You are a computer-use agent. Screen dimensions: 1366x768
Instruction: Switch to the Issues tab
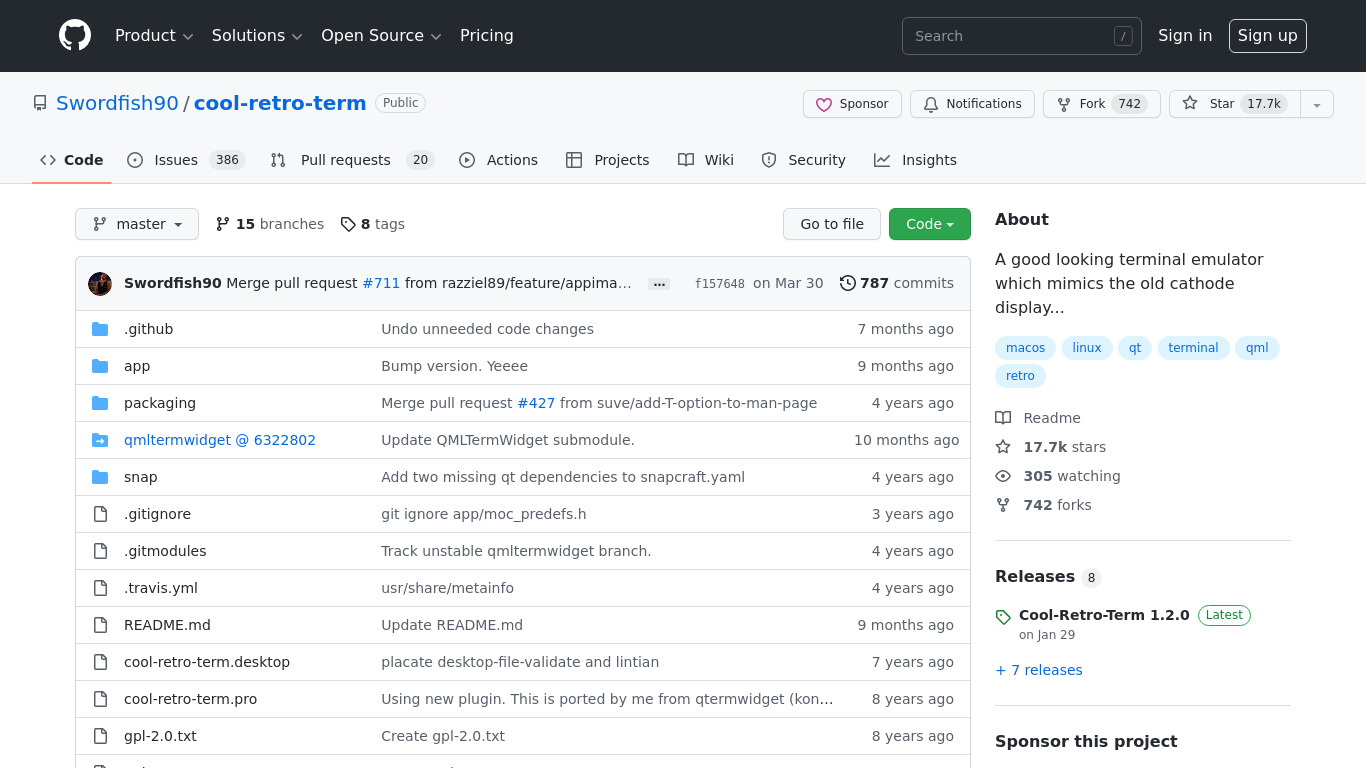click(x=186, y=160)
